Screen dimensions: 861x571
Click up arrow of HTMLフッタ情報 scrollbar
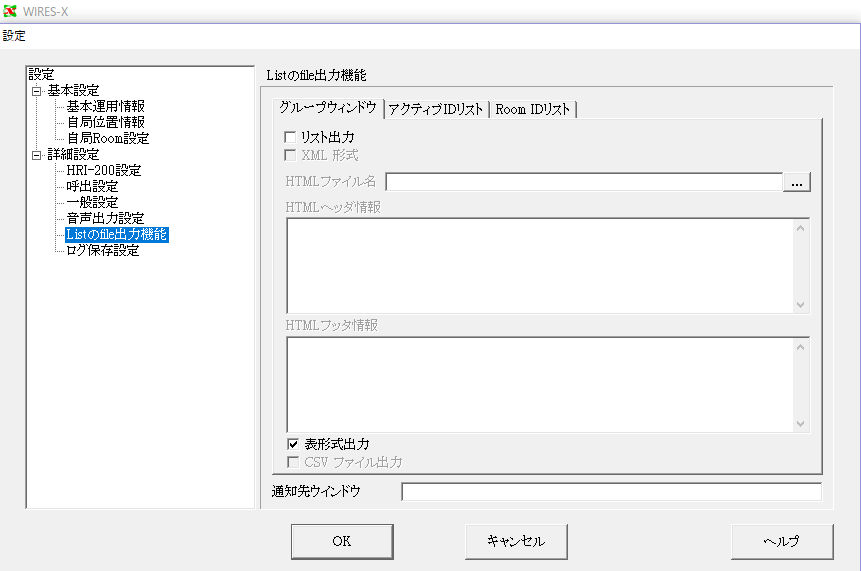(x=801, y=347)
